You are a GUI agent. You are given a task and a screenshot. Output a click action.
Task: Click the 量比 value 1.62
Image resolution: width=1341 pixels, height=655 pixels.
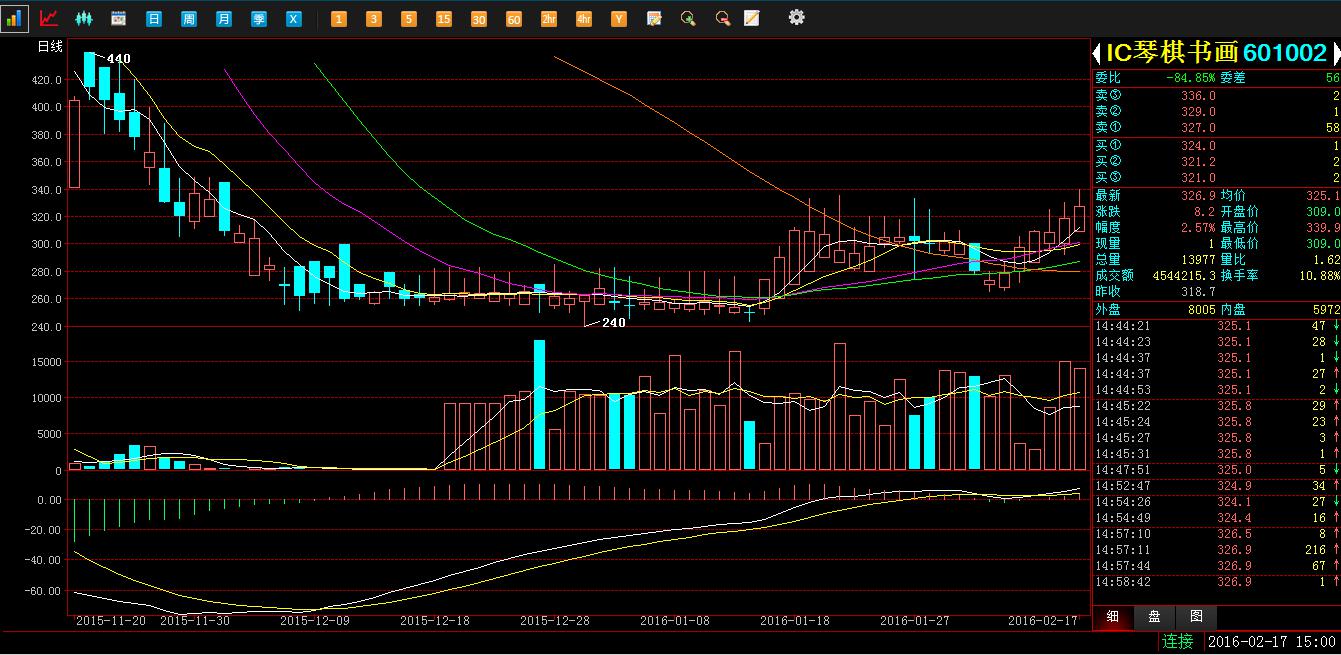click(1325, 259)
